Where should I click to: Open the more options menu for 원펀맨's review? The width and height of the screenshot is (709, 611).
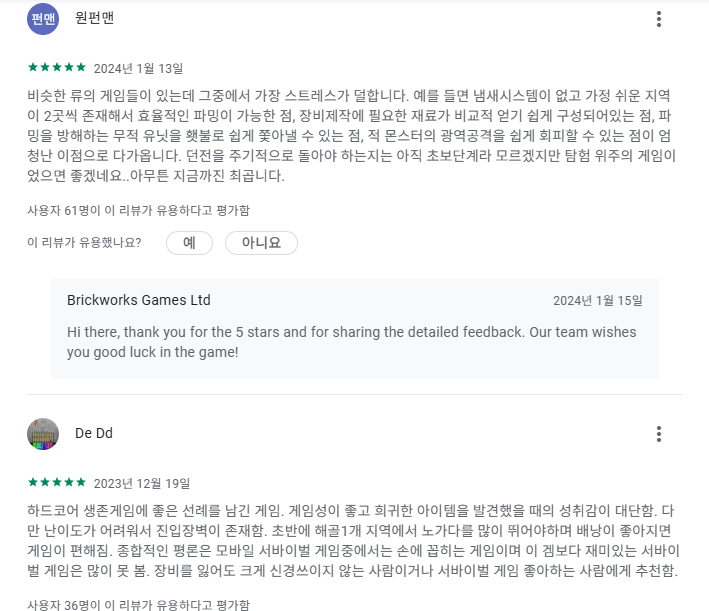tap(659, 19)
